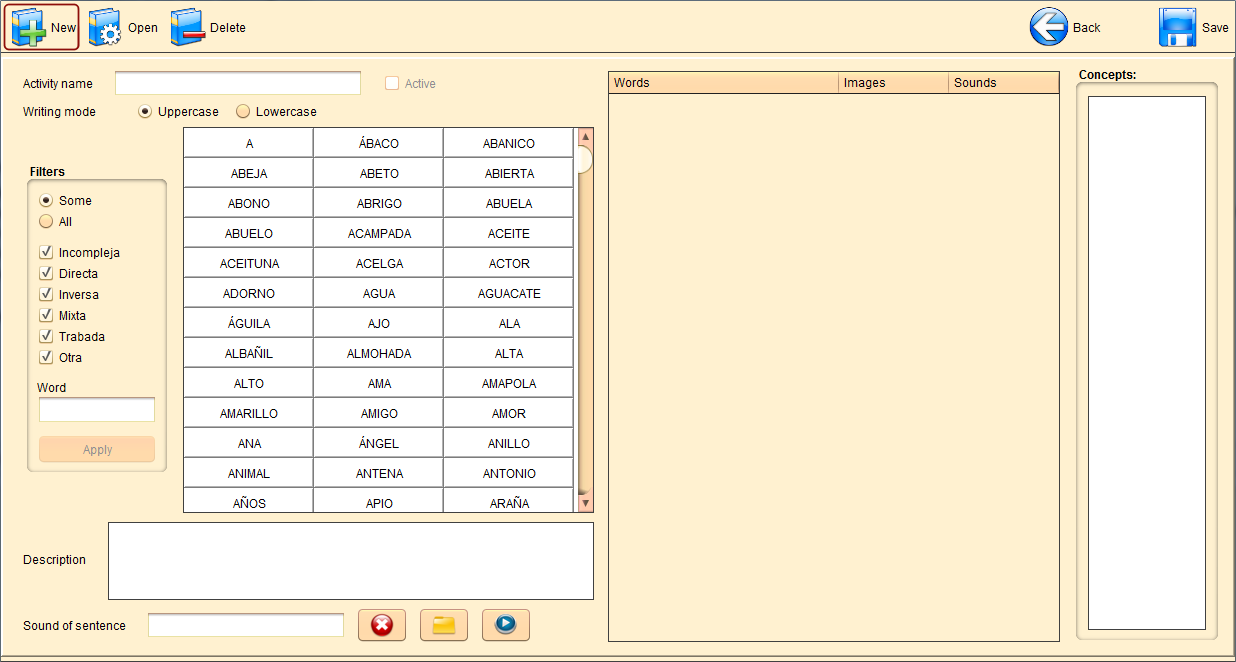Screen dimensions: 1236x662
Task: Select the word AMAPOLA
Action: pos(508,383)
